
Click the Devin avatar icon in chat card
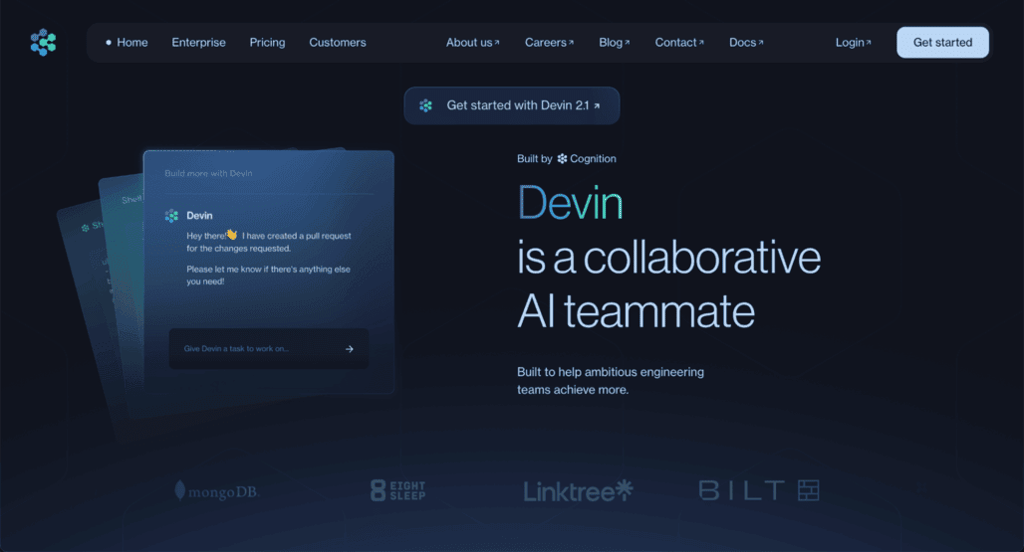[x=172, y=216]
